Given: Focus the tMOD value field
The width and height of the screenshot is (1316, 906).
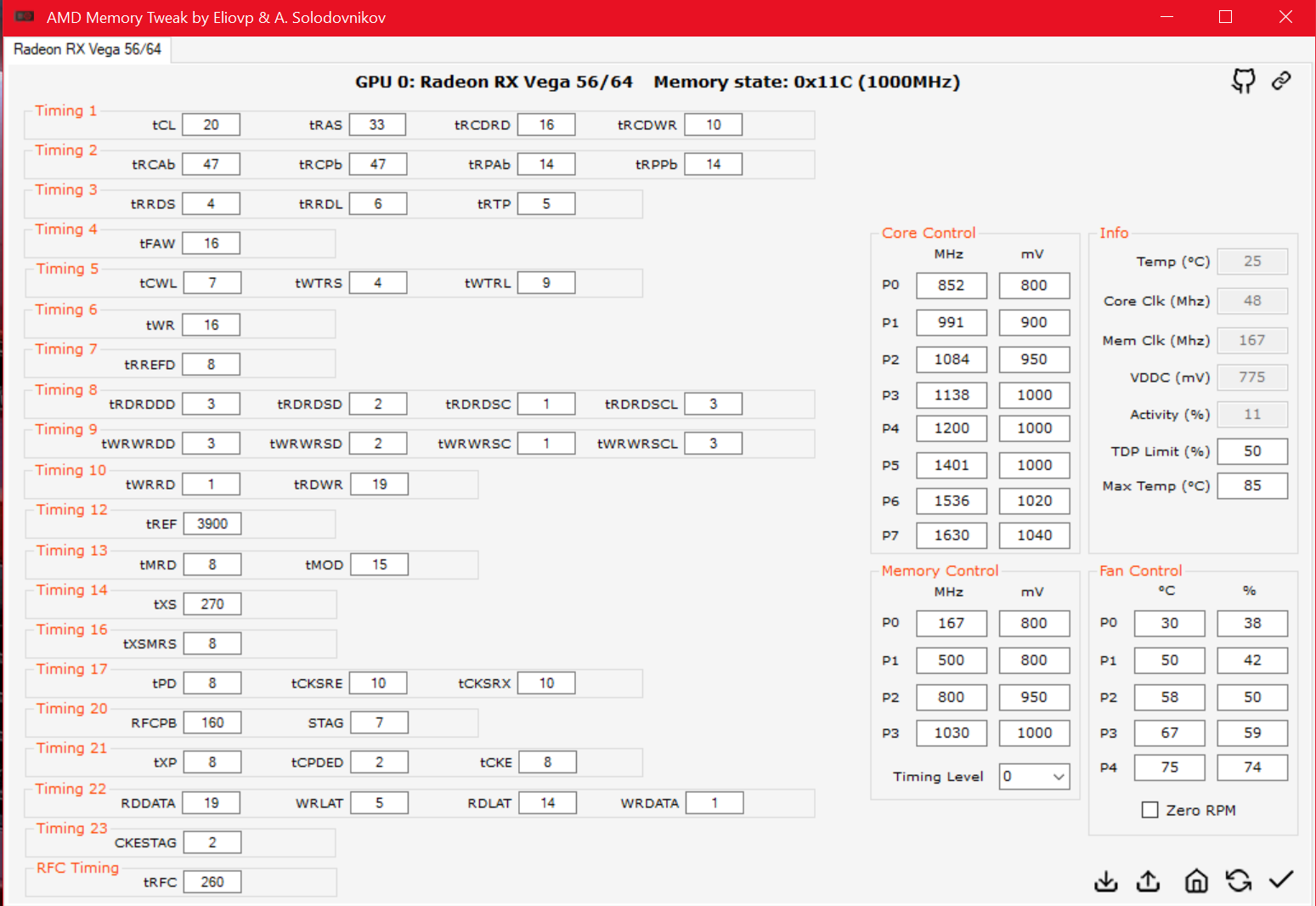Looking at the screenshot, I should click(x=379, y=564).
